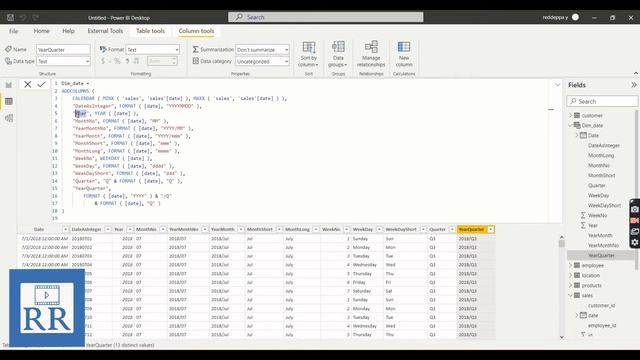Open the File menu
Viewport: 640px width, 360px height.
[x=13, y=31]
